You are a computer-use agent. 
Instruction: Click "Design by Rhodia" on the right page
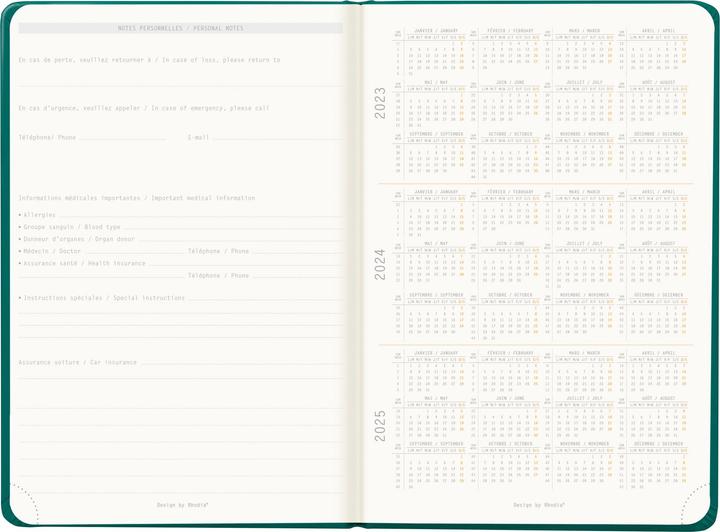[x=539, y=505]
